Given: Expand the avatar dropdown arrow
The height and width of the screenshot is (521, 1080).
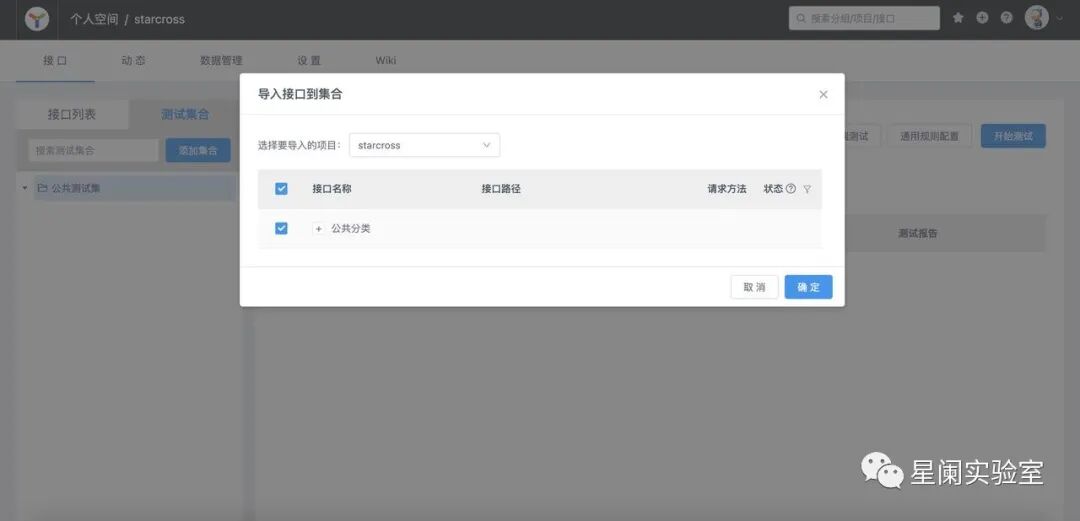Looking at the screenshot, I should click(x=1059, y=19).
